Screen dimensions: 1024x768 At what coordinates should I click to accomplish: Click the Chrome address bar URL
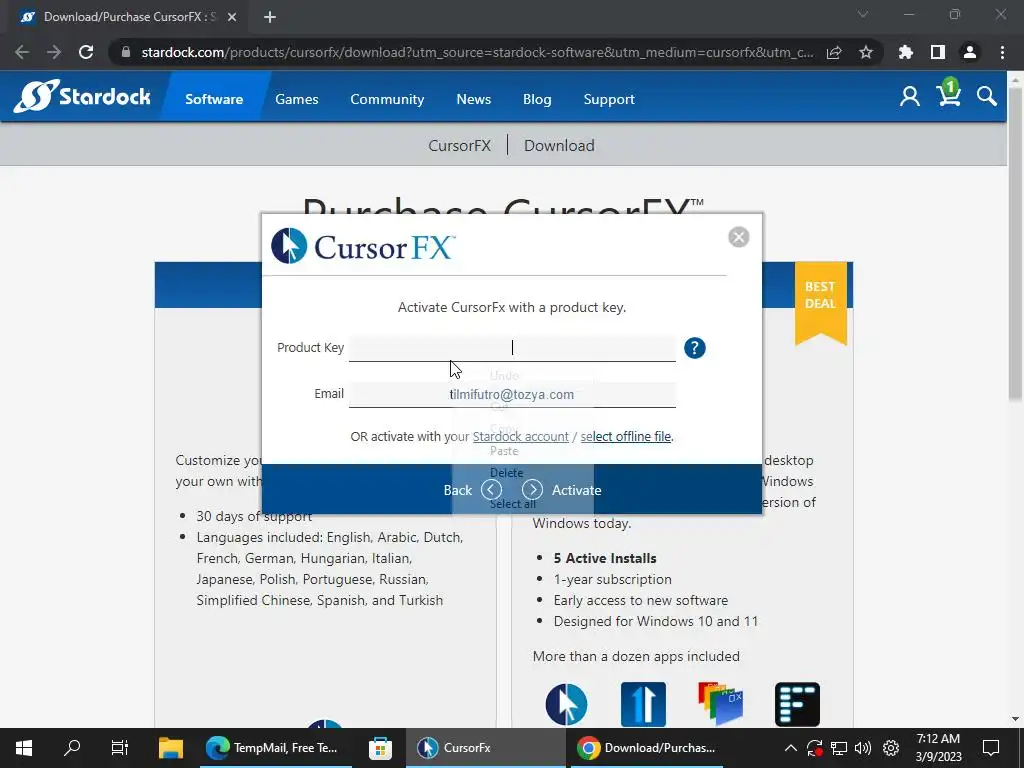pyautogui.click(x=477, y=52)
